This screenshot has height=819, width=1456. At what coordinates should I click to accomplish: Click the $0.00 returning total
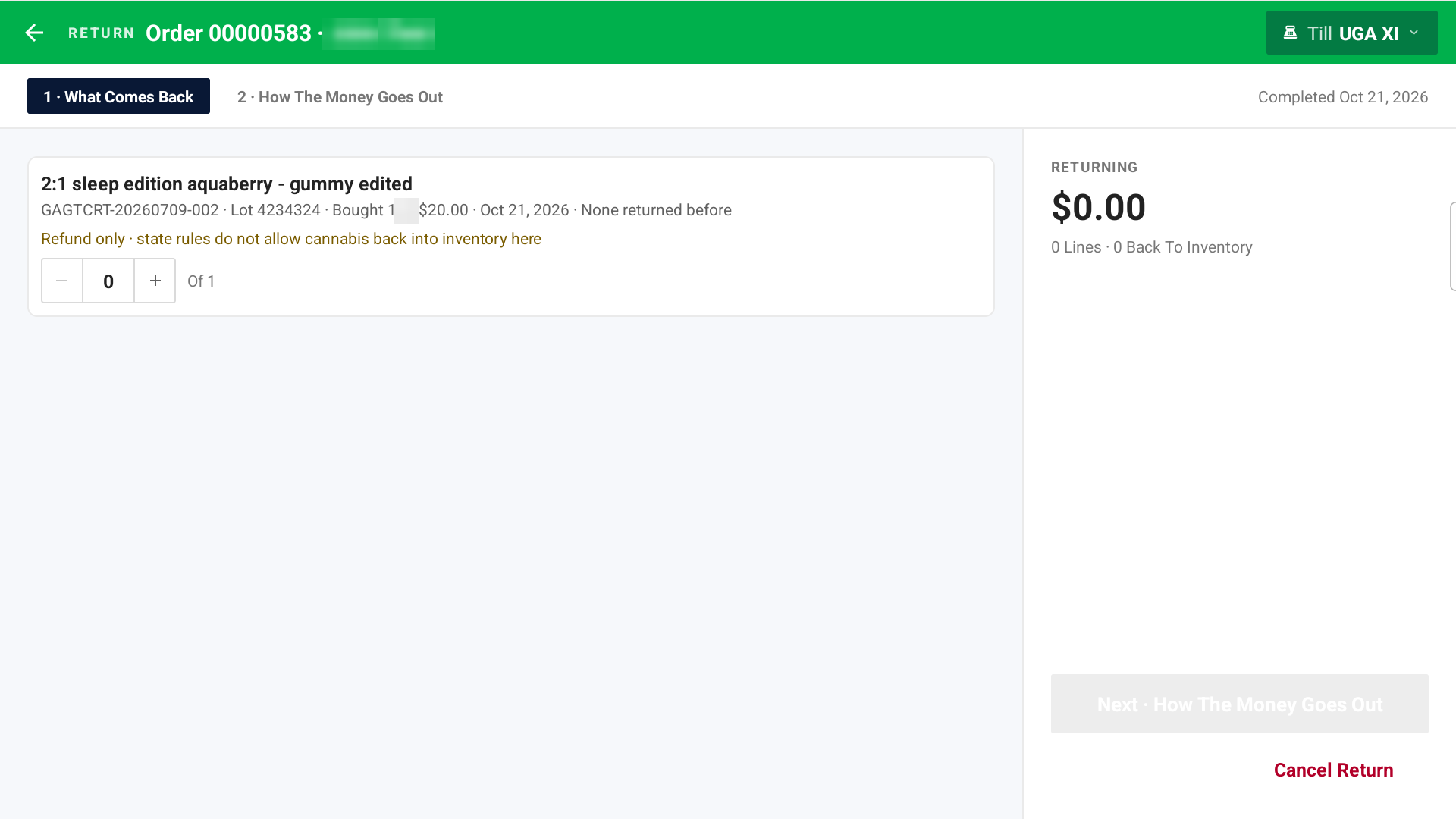1098,207
